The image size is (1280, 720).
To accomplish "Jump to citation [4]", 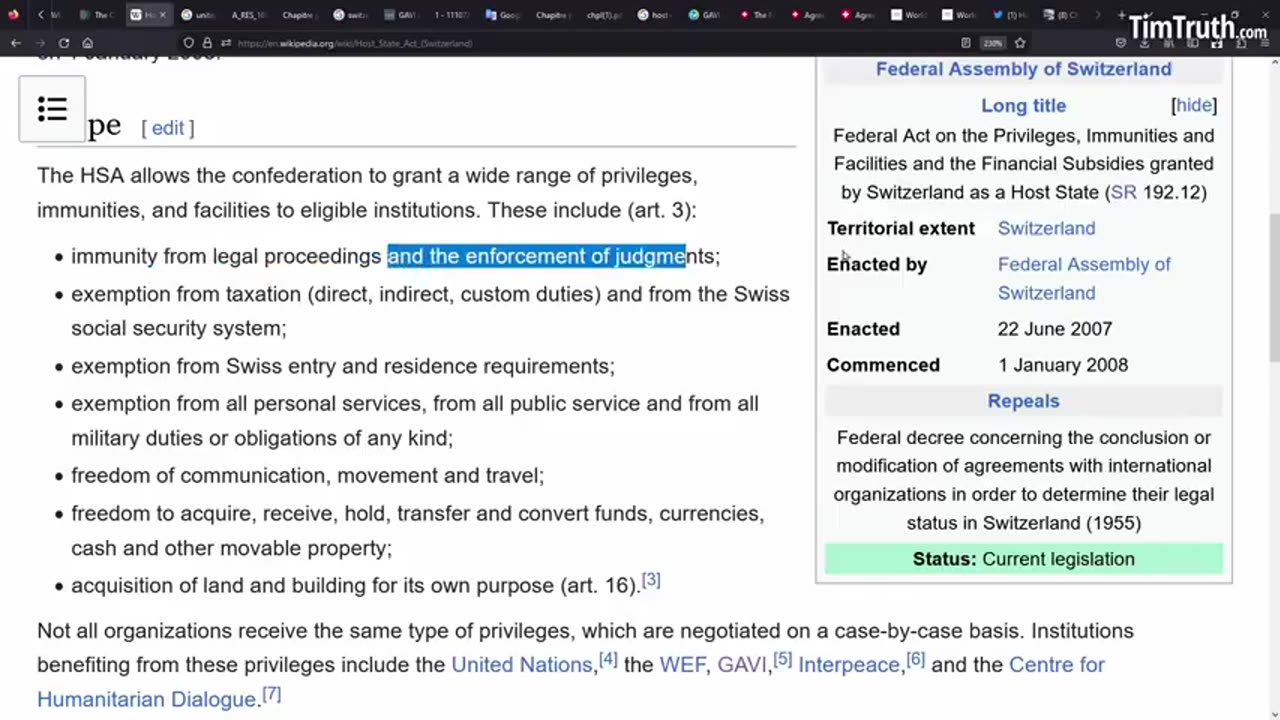I will [608, 660].
